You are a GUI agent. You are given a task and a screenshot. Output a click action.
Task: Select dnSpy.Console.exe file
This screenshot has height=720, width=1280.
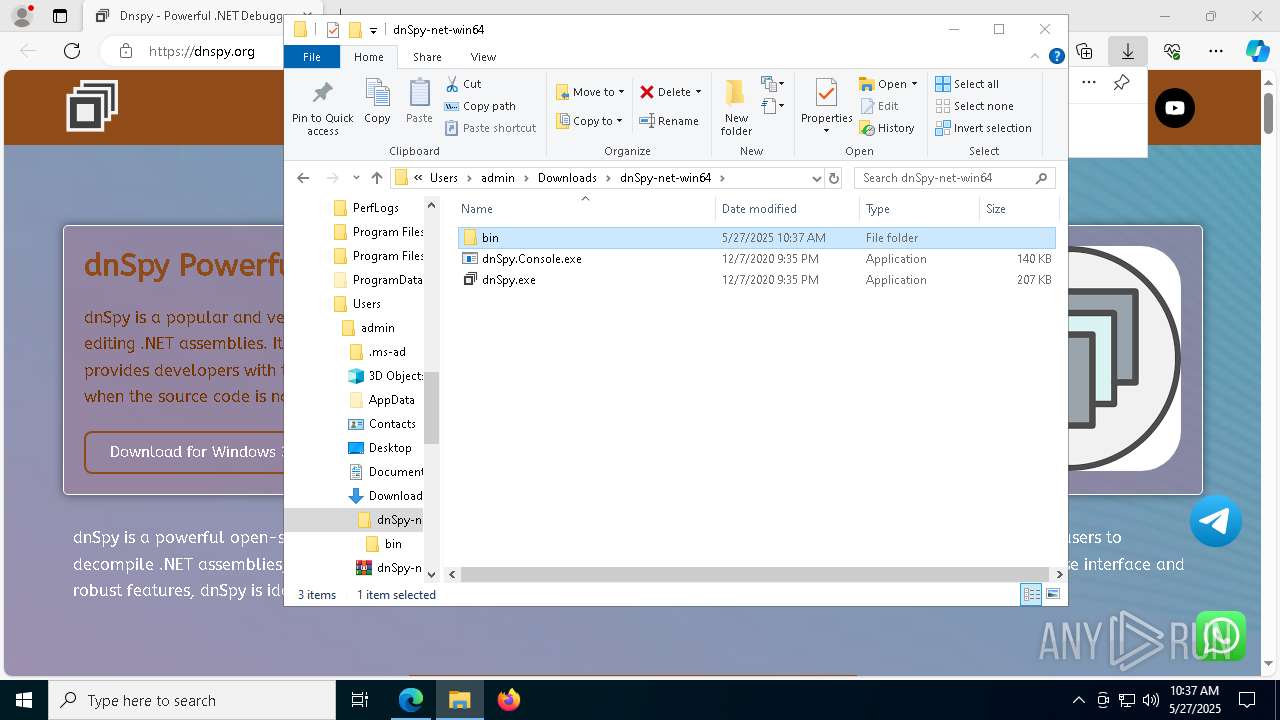[x=757, y=259]
